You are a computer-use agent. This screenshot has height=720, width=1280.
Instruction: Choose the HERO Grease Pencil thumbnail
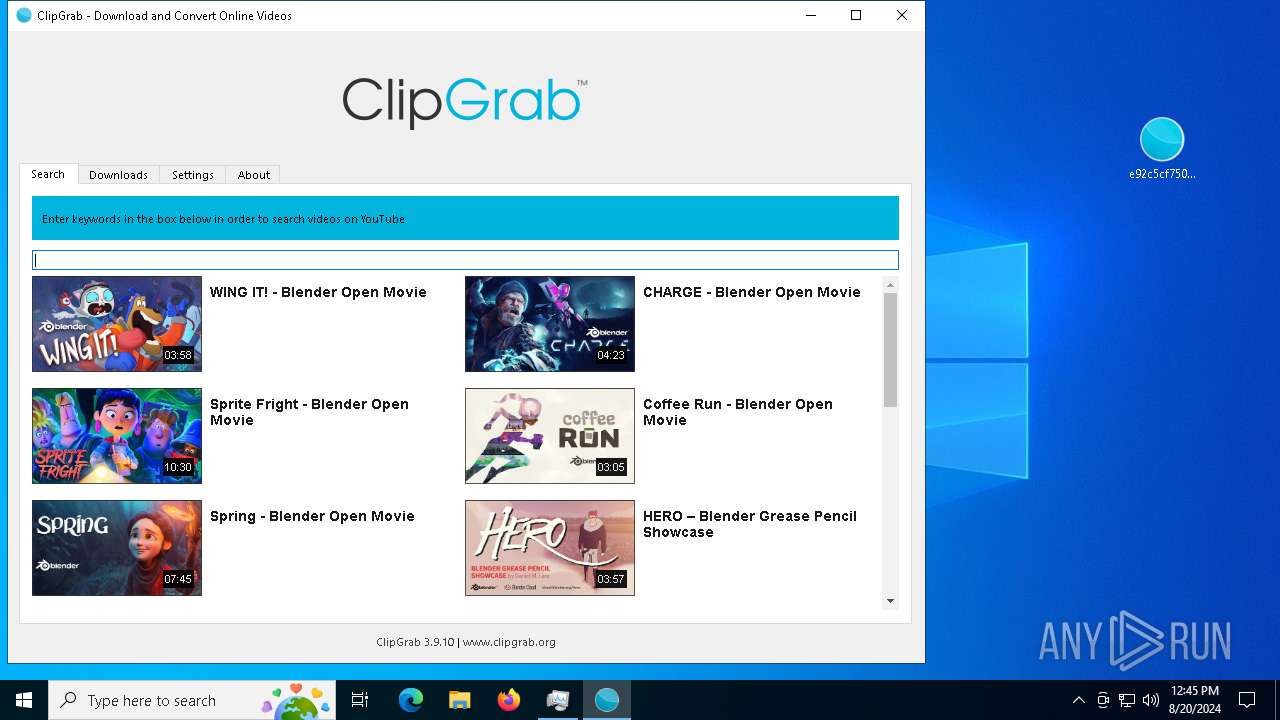550,548
